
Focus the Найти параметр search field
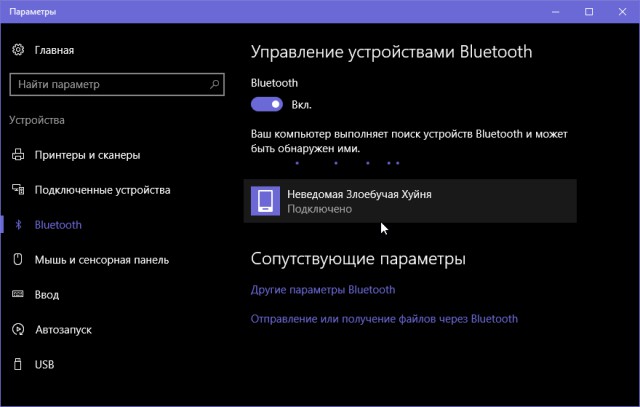(117, 85)
